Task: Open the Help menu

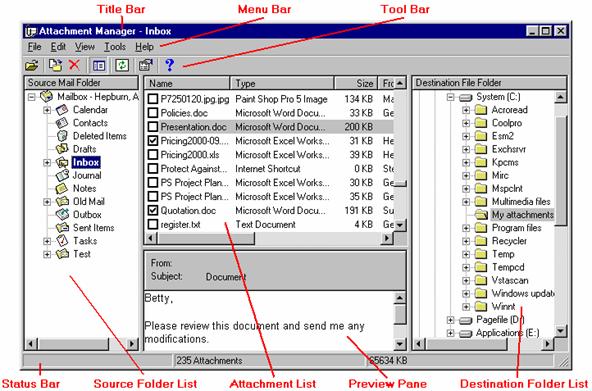Action: tap(144, 47)
